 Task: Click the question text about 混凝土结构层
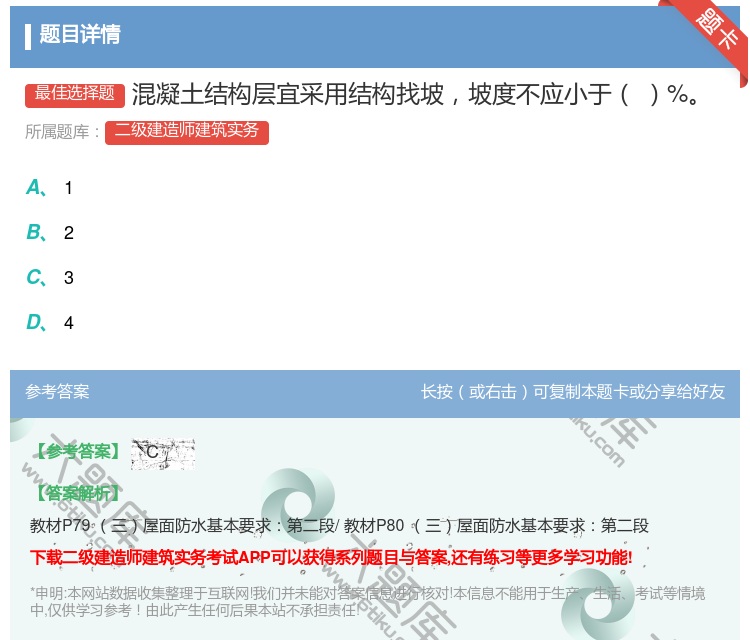click(415, 94)
